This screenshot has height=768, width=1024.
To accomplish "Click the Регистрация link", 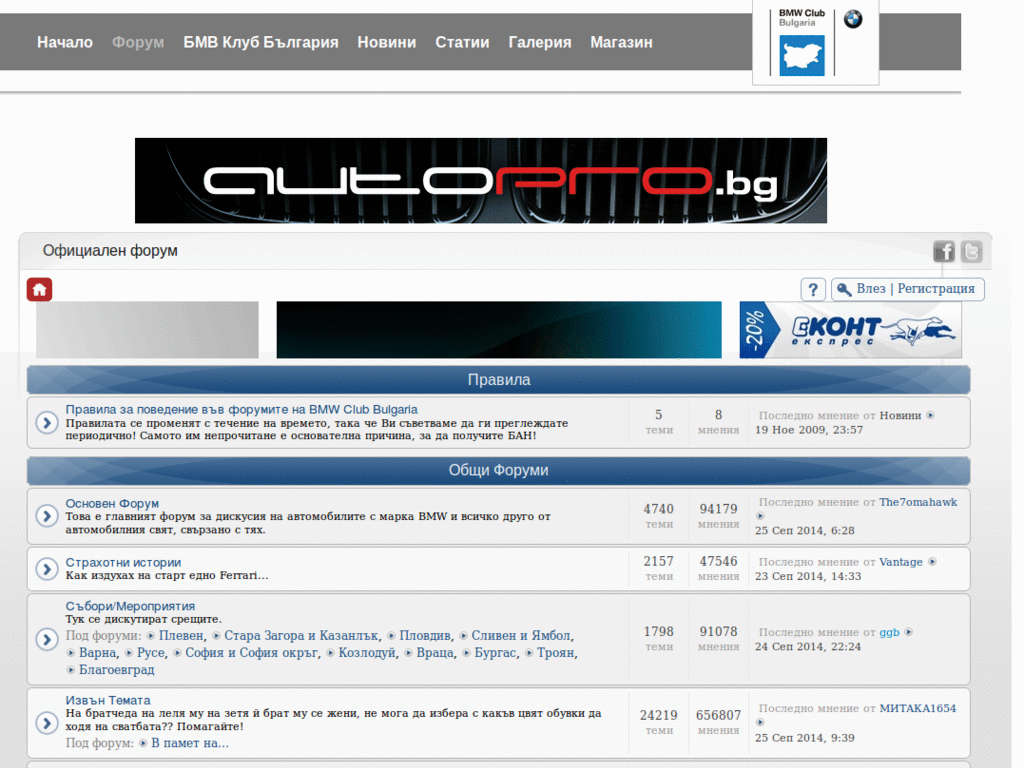I will tap(936, 289).
